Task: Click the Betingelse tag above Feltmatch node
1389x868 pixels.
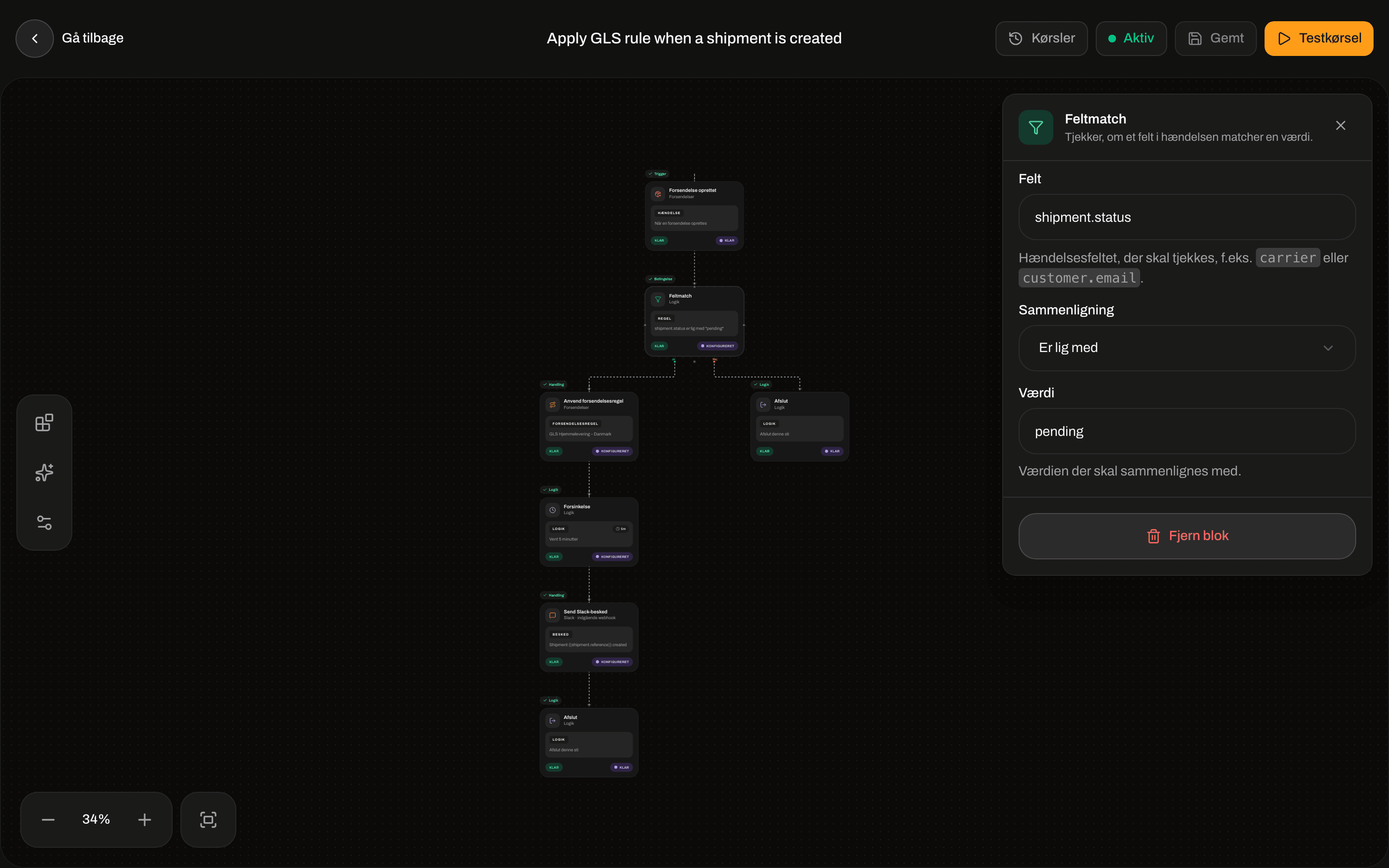Action: 660,279
